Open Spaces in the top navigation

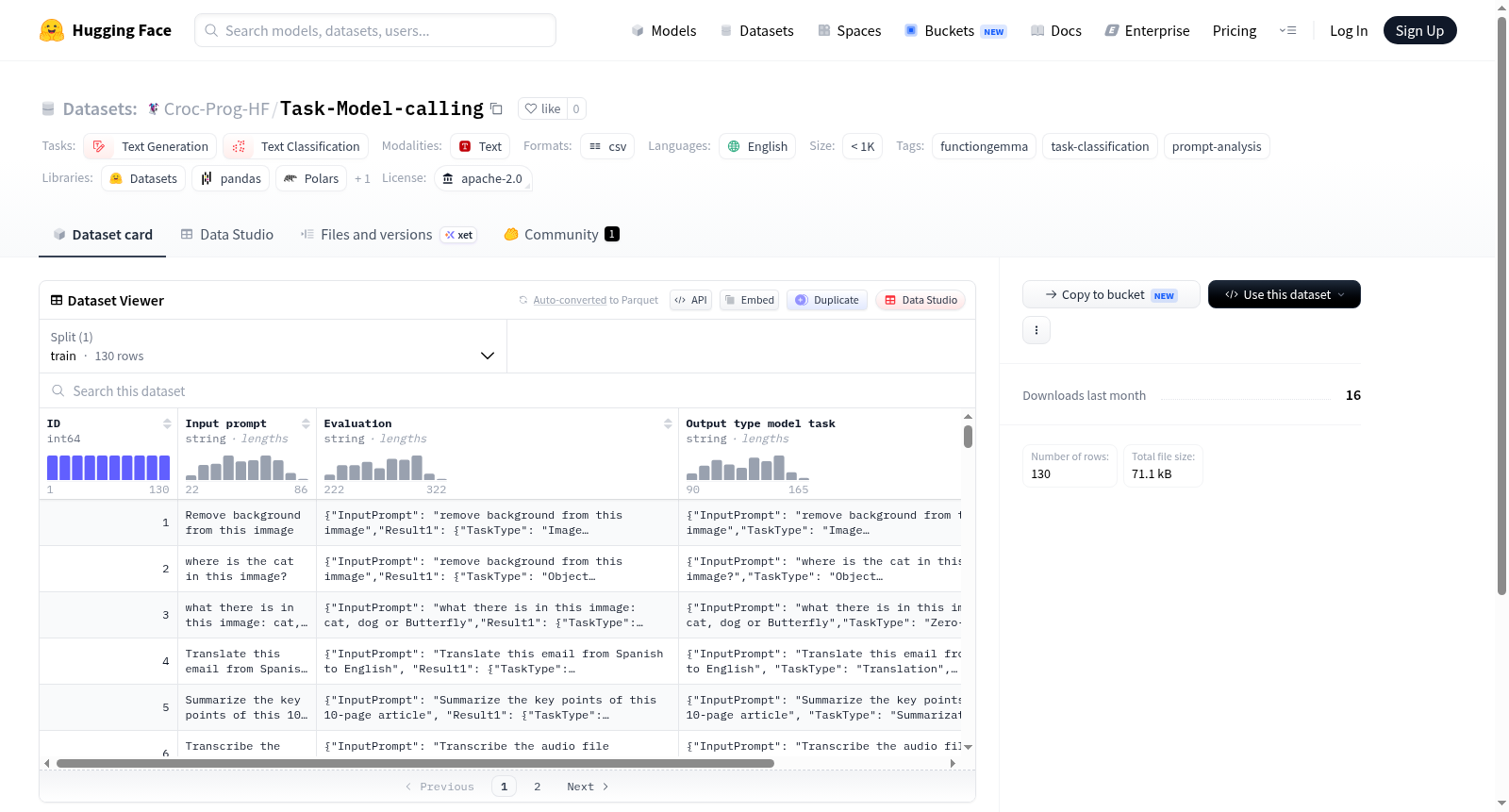(850, 30)
